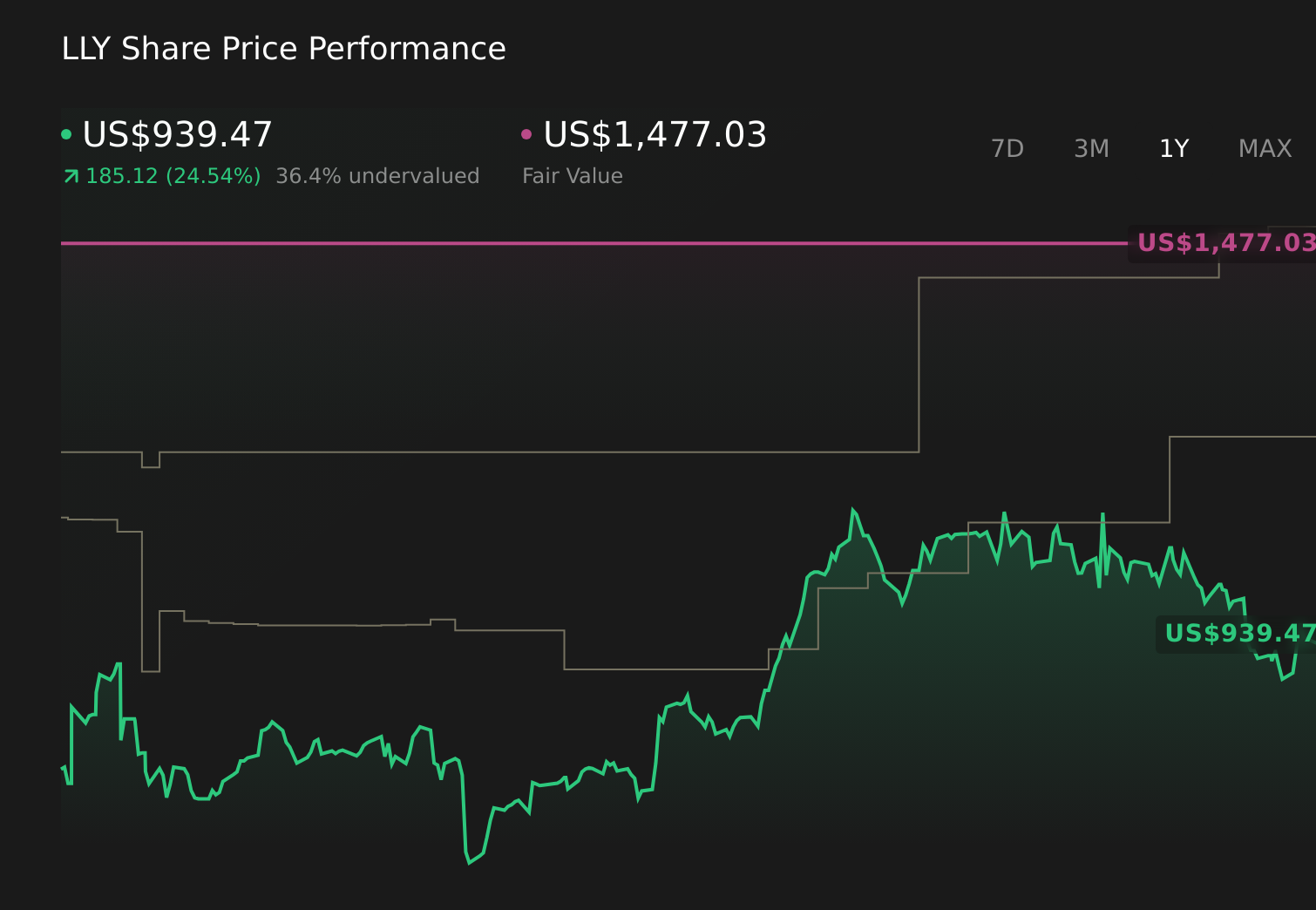1316x910 pixels.
Task: Click the green US$939.47 label on the chart
Action: pyautogui.click(x=1238, y=634)
